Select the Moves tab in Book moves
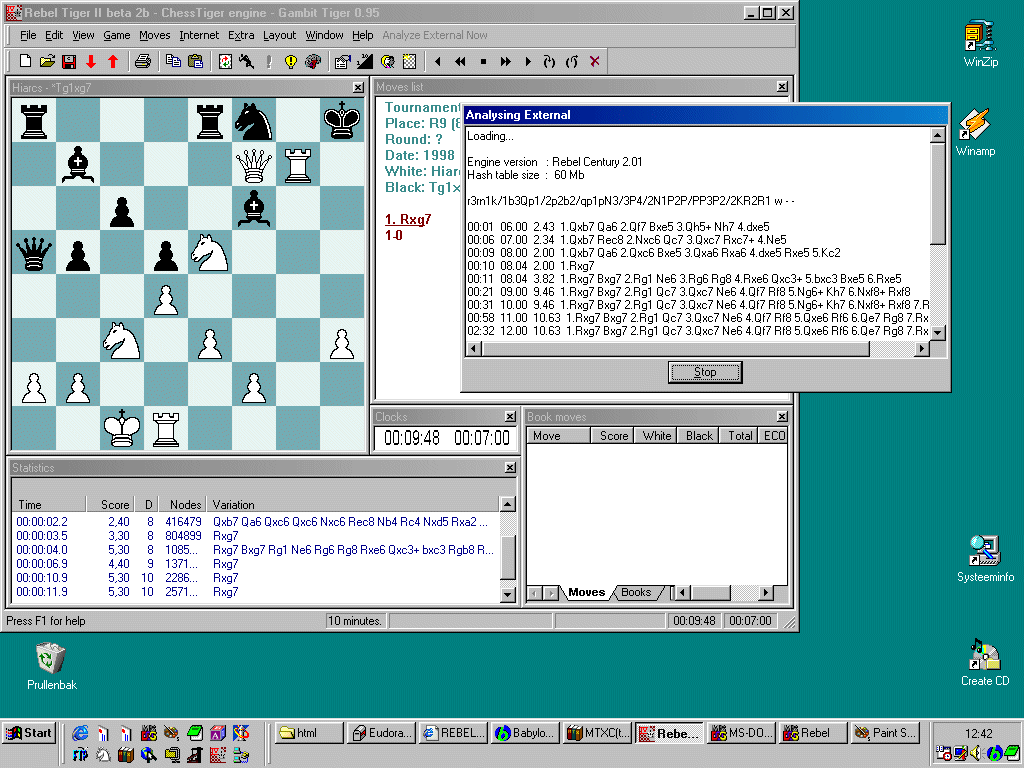This screenshot has width=1024, height=768. pos(586,592)
